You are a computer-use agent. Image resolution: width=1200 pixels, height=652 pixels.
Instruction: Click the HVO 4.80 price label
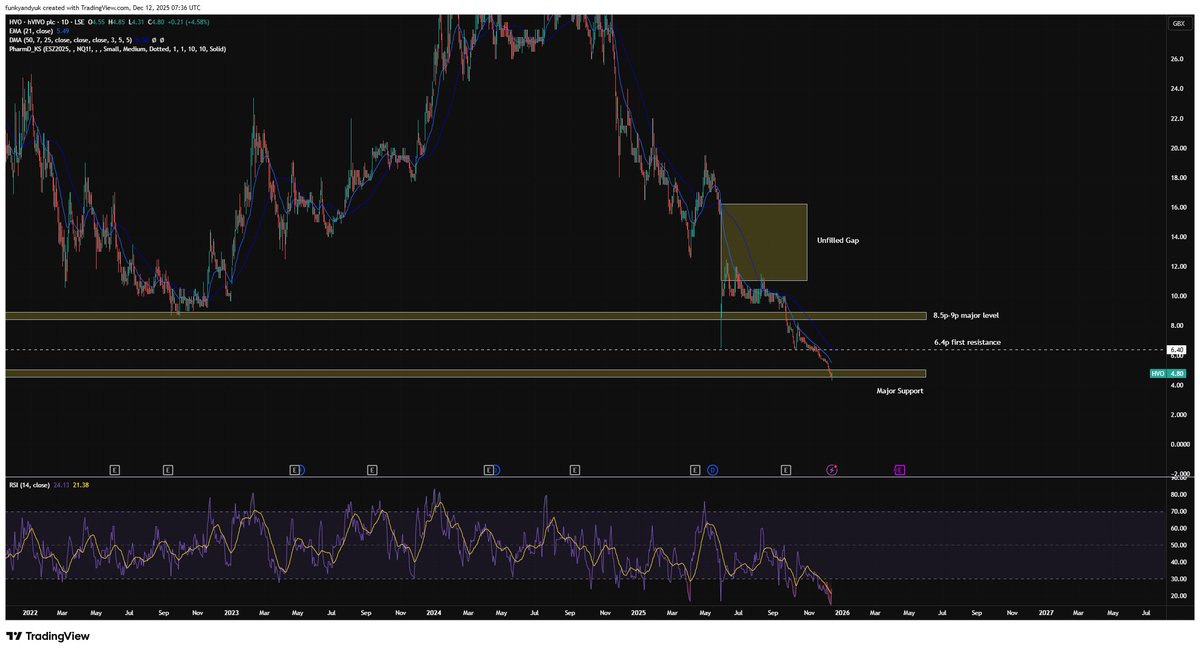1169,373
